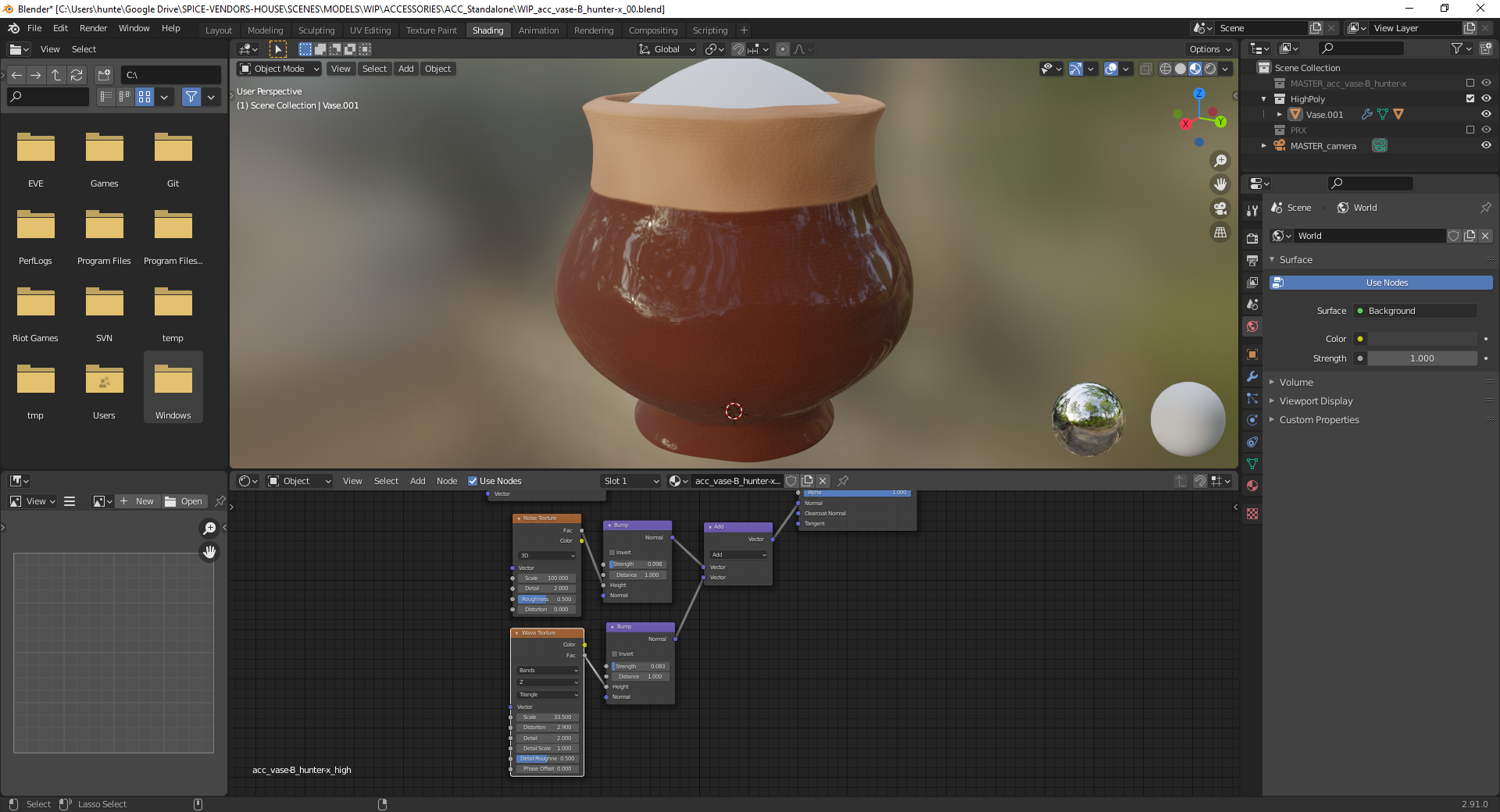Image resolution: width=1500 pixels, height=812 pixels.
Task: Toggle the HighPoly collection exclude checkbox
Action: [1470, 99]
